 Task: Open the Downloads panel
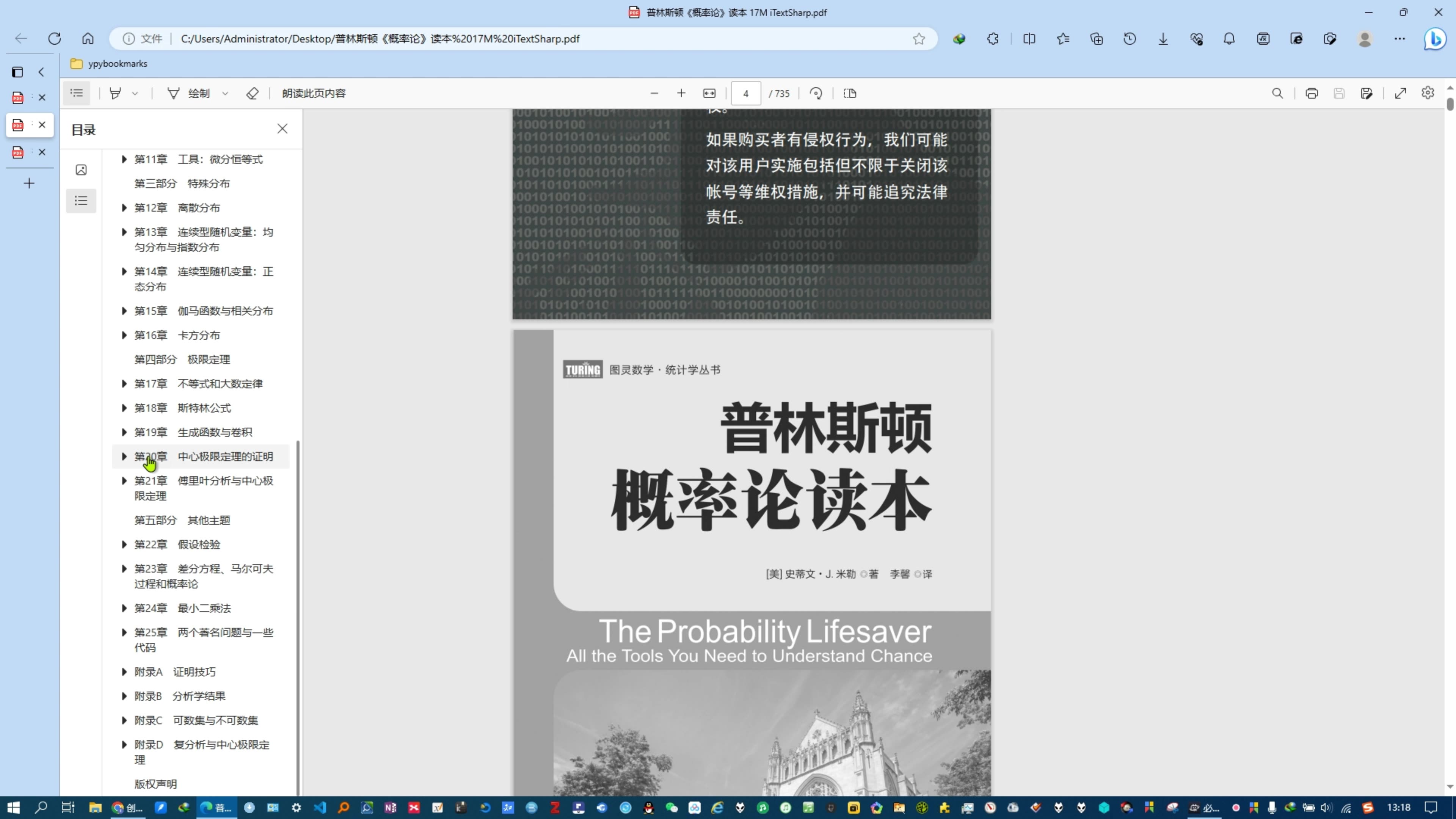[1163, 38]
